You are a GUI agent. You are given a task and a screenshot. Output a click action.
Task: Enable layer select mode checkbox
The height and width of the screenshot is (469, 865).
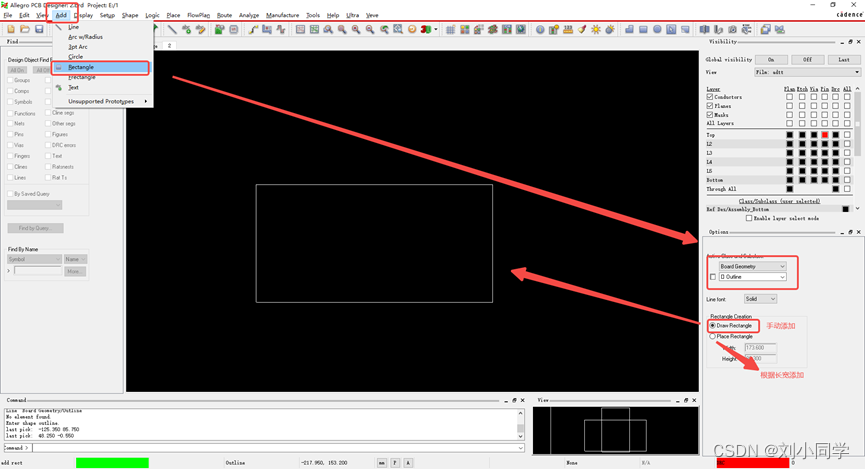[x=749, y=218]
